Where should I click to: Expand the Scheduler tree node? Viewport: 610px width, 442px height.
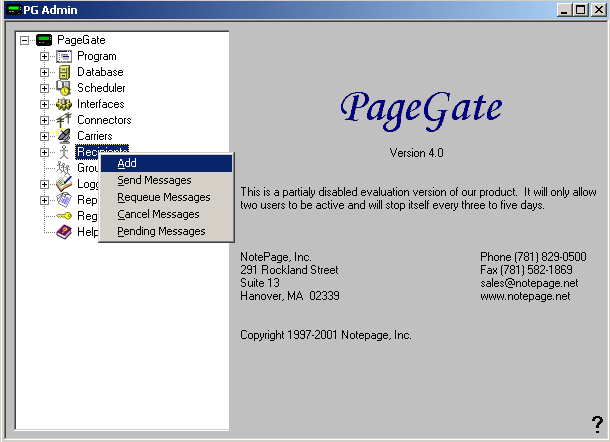pos(44,88)
